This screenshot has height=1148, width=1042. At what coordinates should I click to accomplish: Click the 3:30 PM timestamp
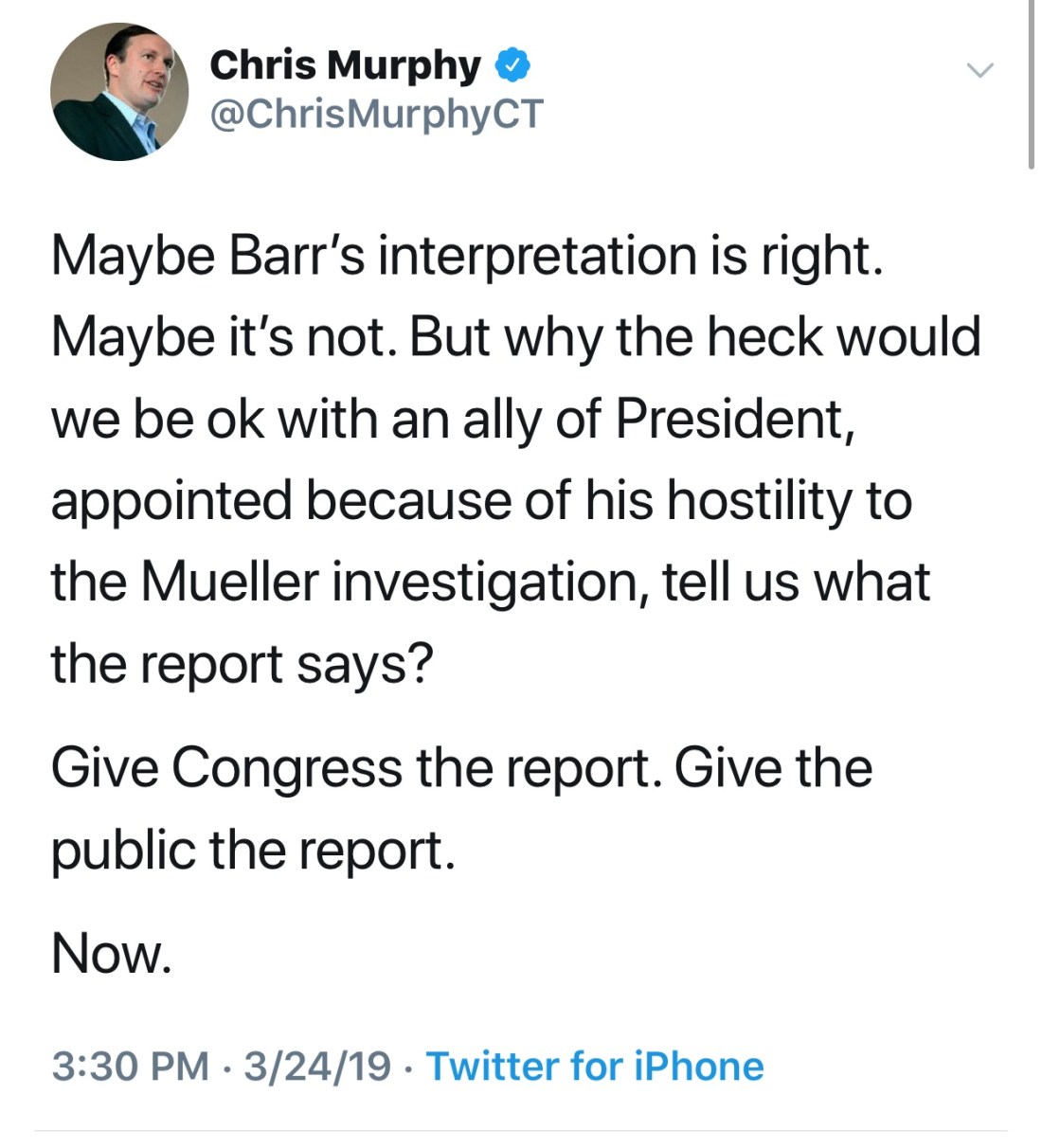(x=131, y=1066)
